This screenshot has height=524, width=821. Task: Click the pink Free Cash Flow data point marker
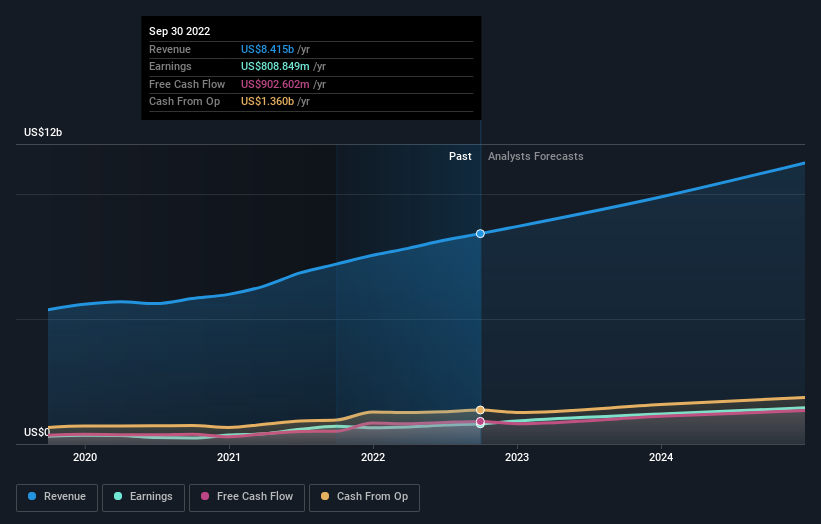click(480, 421)
